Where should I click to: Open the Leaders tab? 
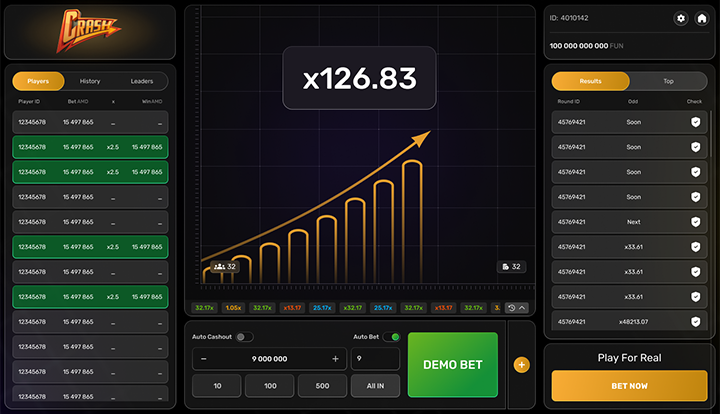point(142,81)
